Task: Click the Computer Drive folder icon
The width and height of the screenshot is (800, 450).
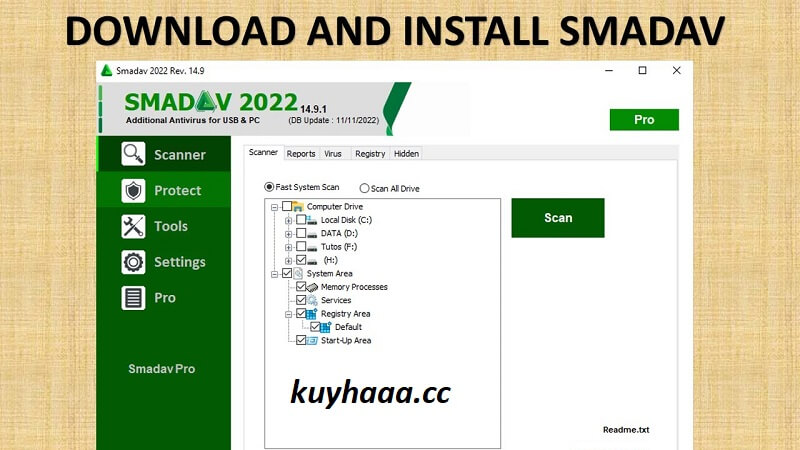Action: click(x=298, y=207)
